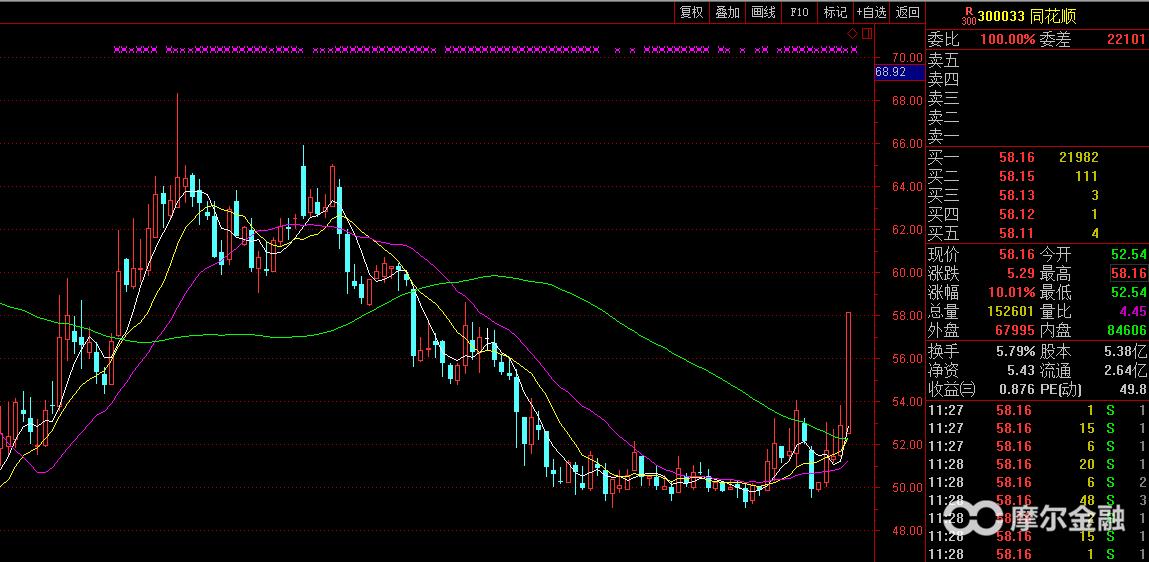Click the 委比 value 100.00%
Viewport: 1149px width, 562px height.
point(1008,40)
